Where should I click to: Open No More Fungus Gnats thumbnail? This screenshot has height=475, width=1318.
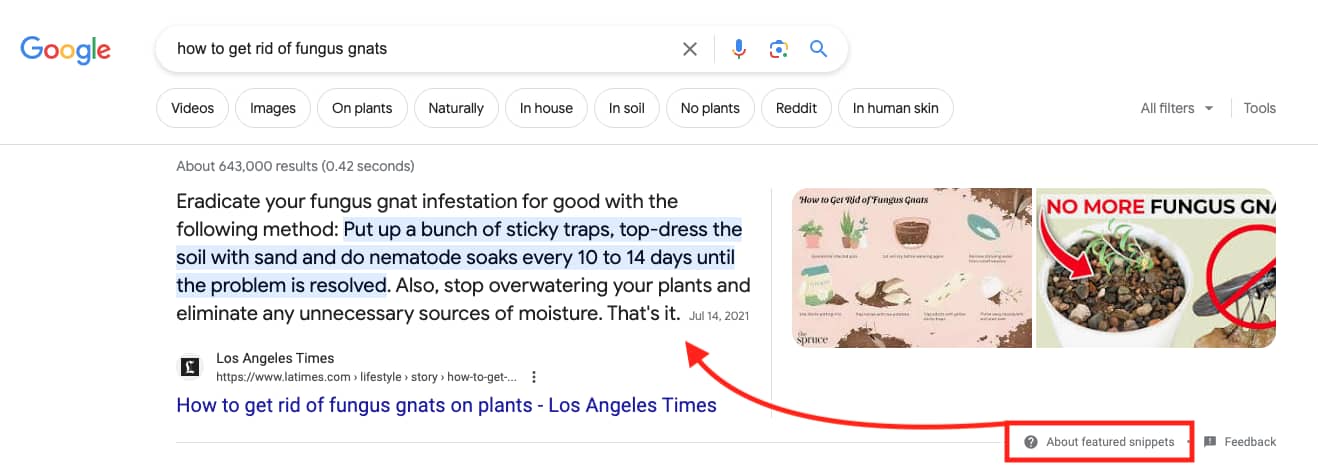pyautogui.click(x=1156, y=268)
